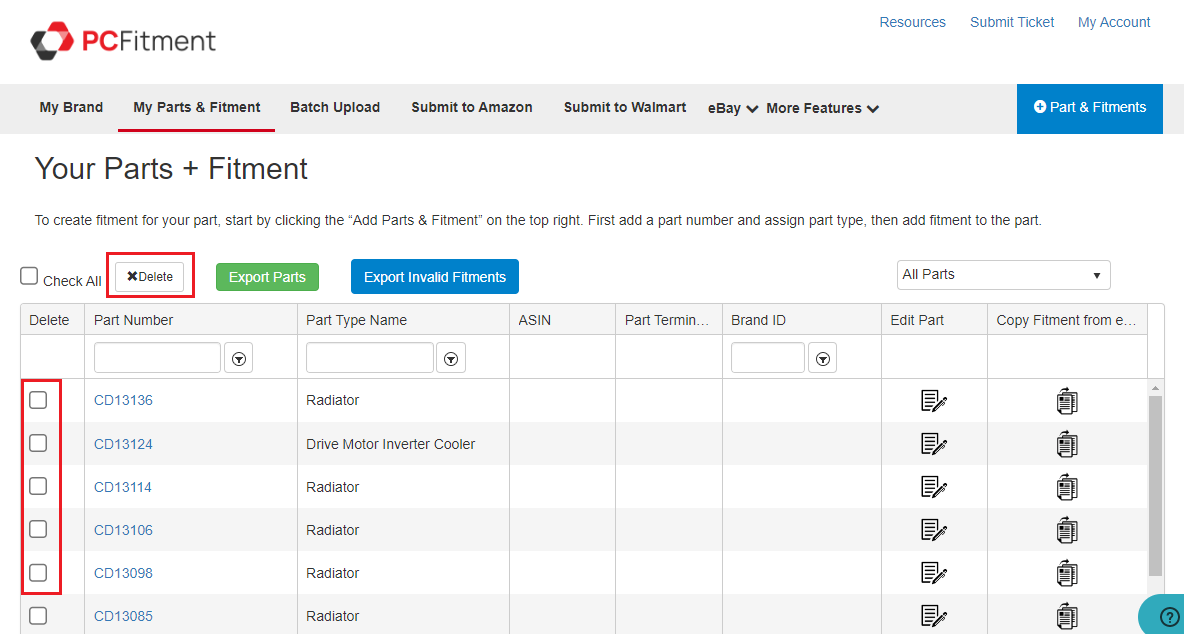Open the edit part icon for CD13124
The height and width of the screenshot is (634, 1184).
(933, 444)
